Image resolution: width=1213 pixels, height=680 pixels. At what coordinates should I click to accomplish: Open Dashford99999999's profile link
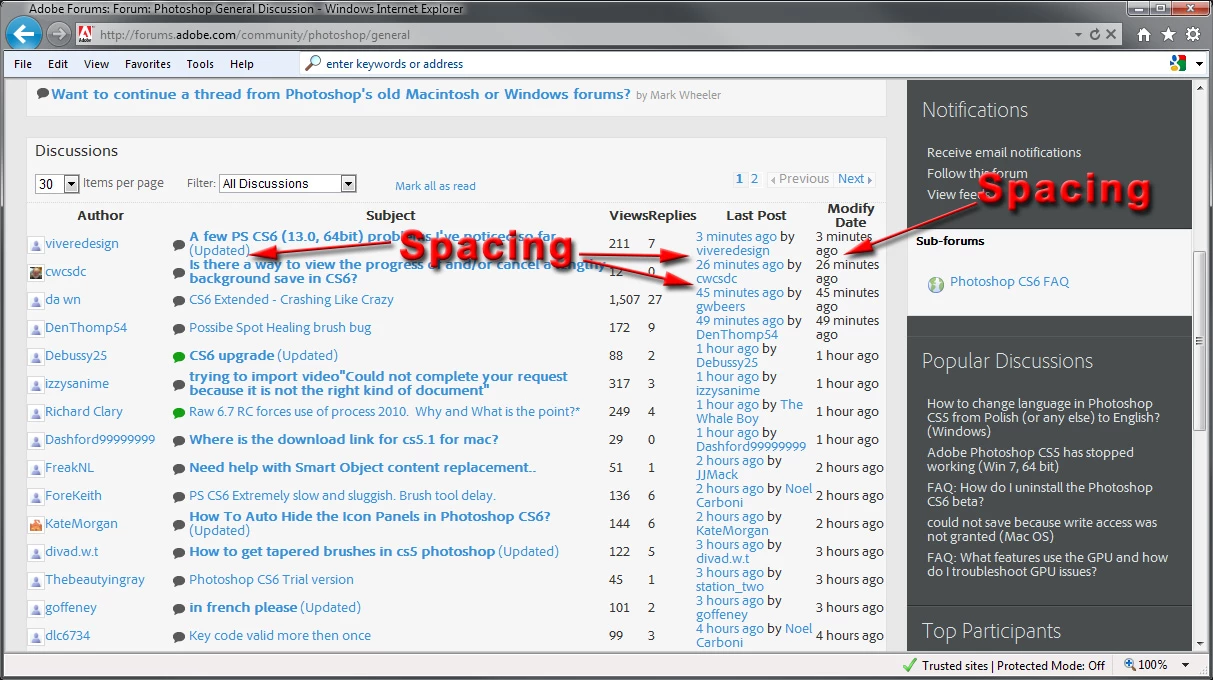(100, 440)
